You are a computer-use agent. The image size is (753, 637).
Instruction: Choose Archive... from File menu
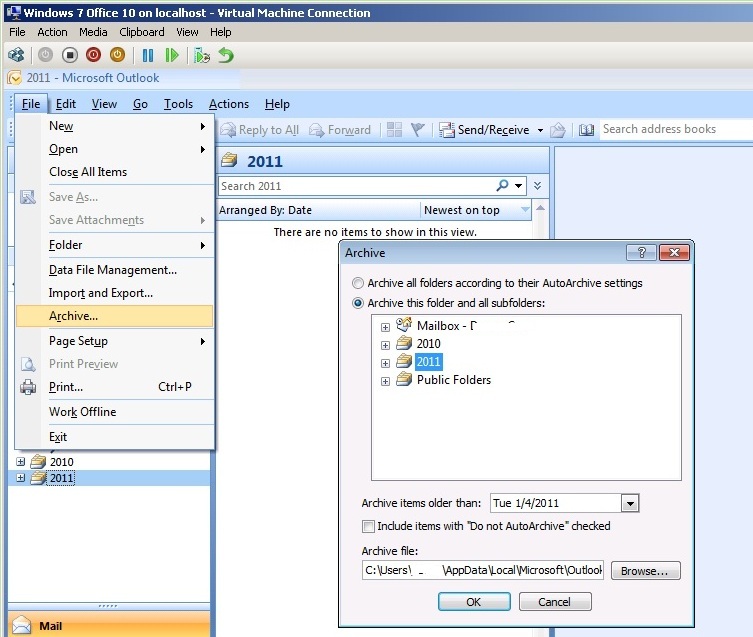click(x=114, y=316)
